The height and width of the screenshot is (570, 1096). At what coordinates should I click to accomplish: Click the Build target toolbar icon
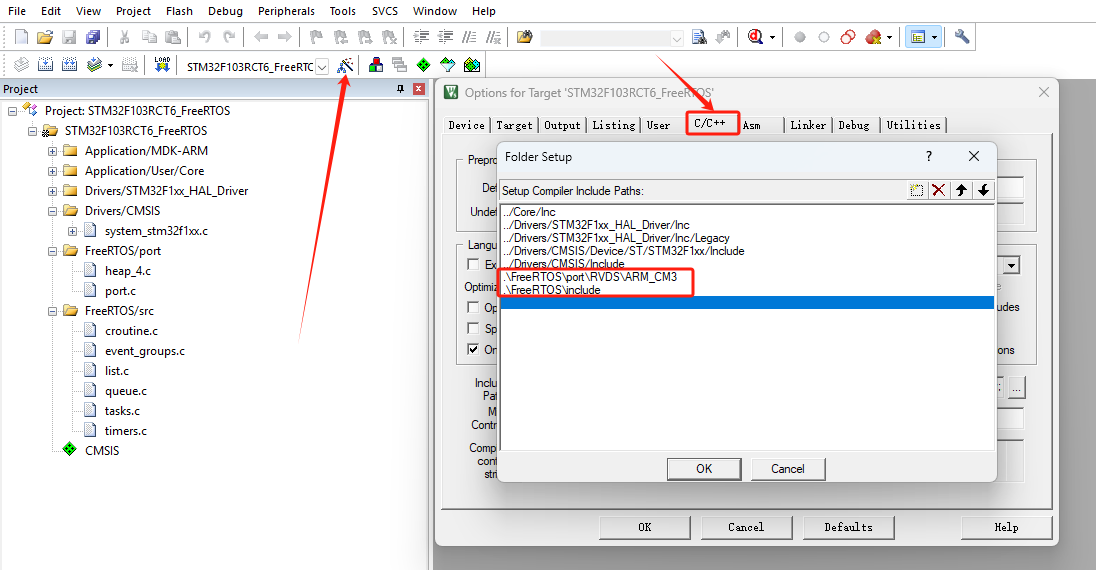pyautogui.click(x=45, y=65)
